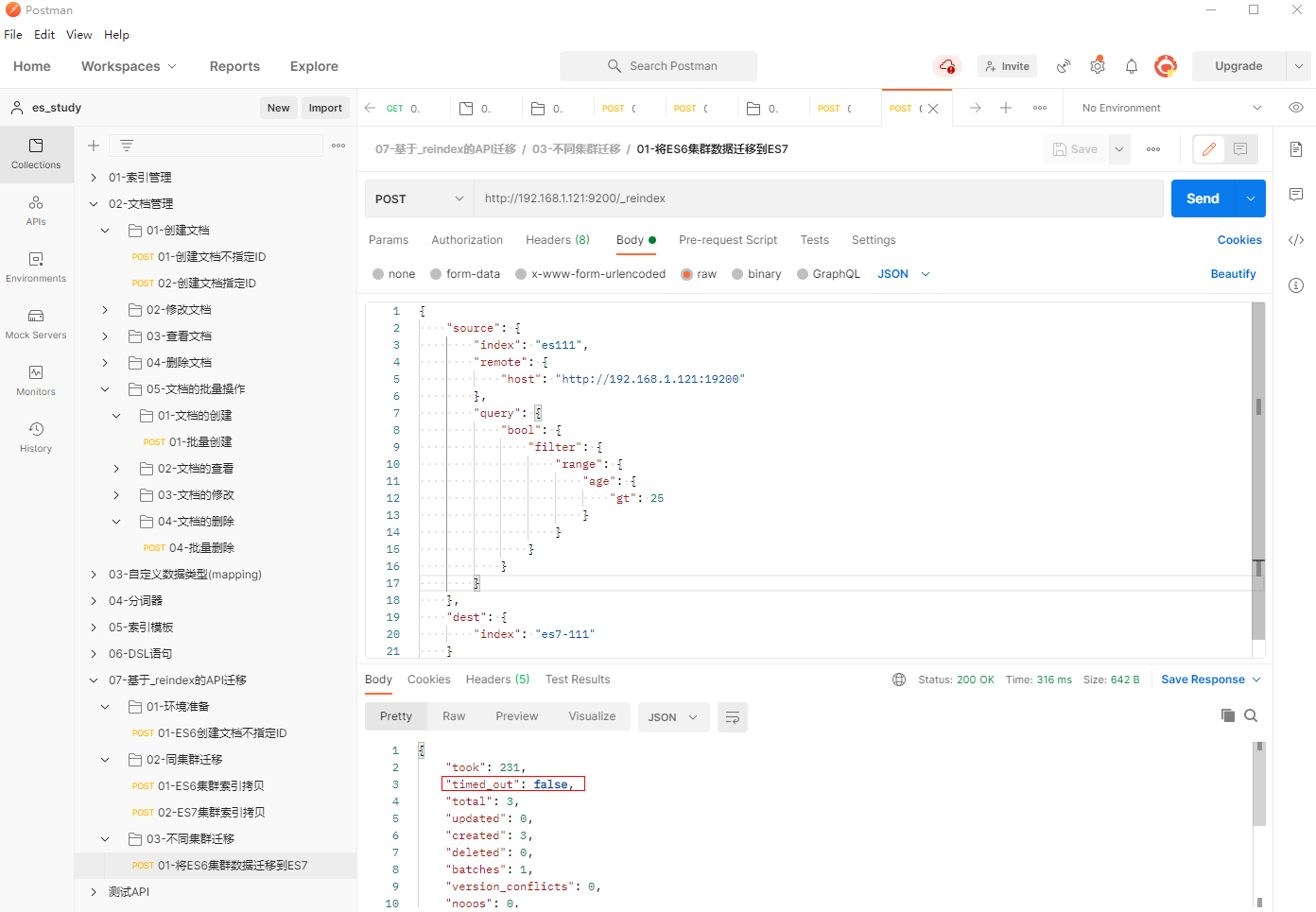Open the Mock Servers sidebar section
Screen dimensions: 1316x912
36,323
